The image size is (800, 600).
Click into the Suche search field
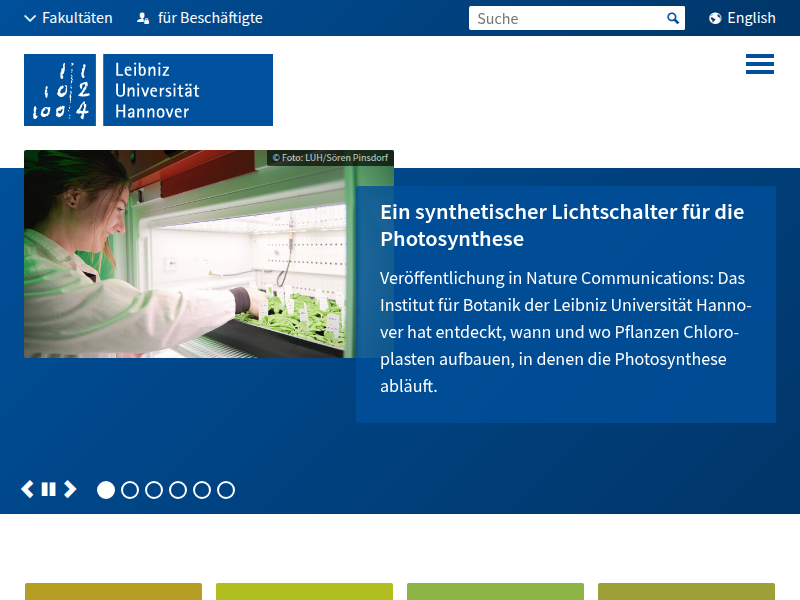(x=565, y=18)
